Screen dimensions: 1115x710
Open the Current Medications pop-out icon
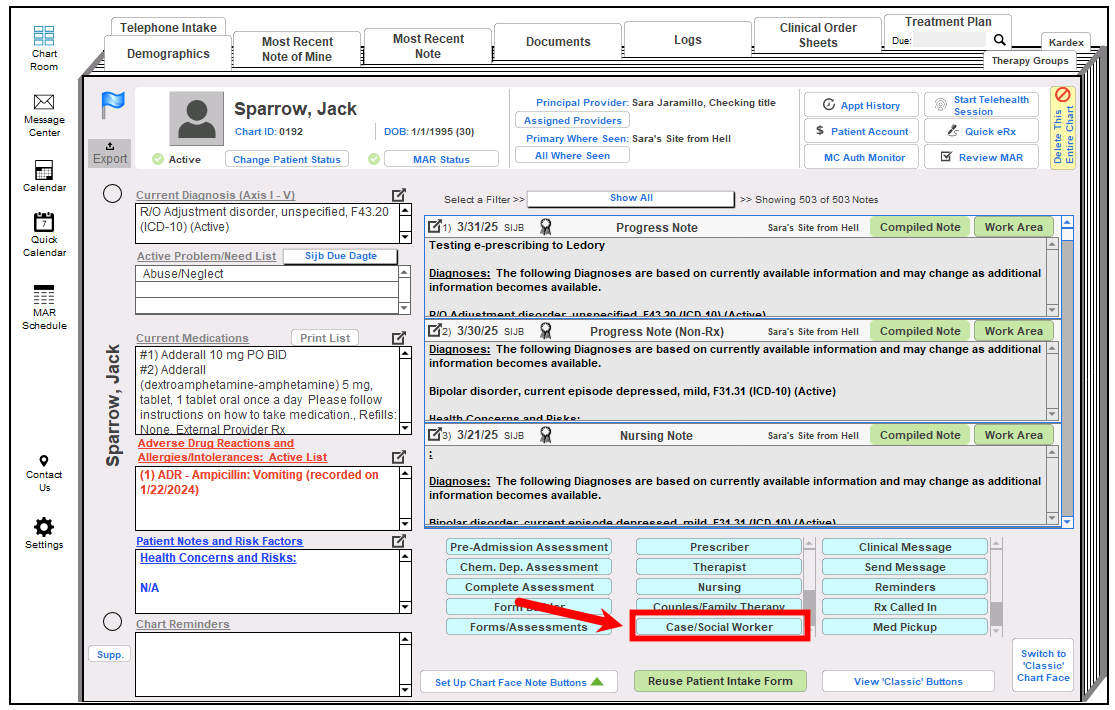[399, 338]
